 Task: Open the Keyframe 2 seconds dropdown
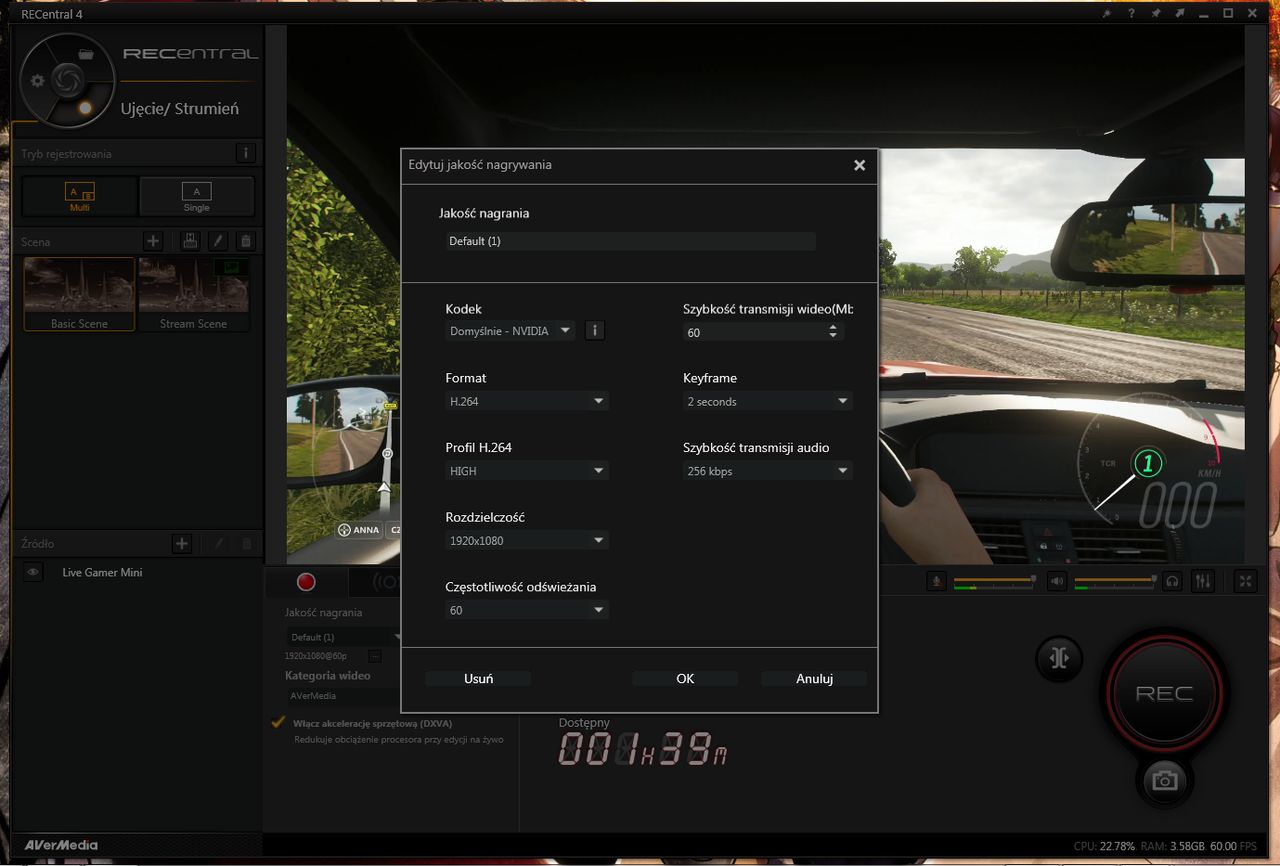pyautogui.click(x=768, y=401)
